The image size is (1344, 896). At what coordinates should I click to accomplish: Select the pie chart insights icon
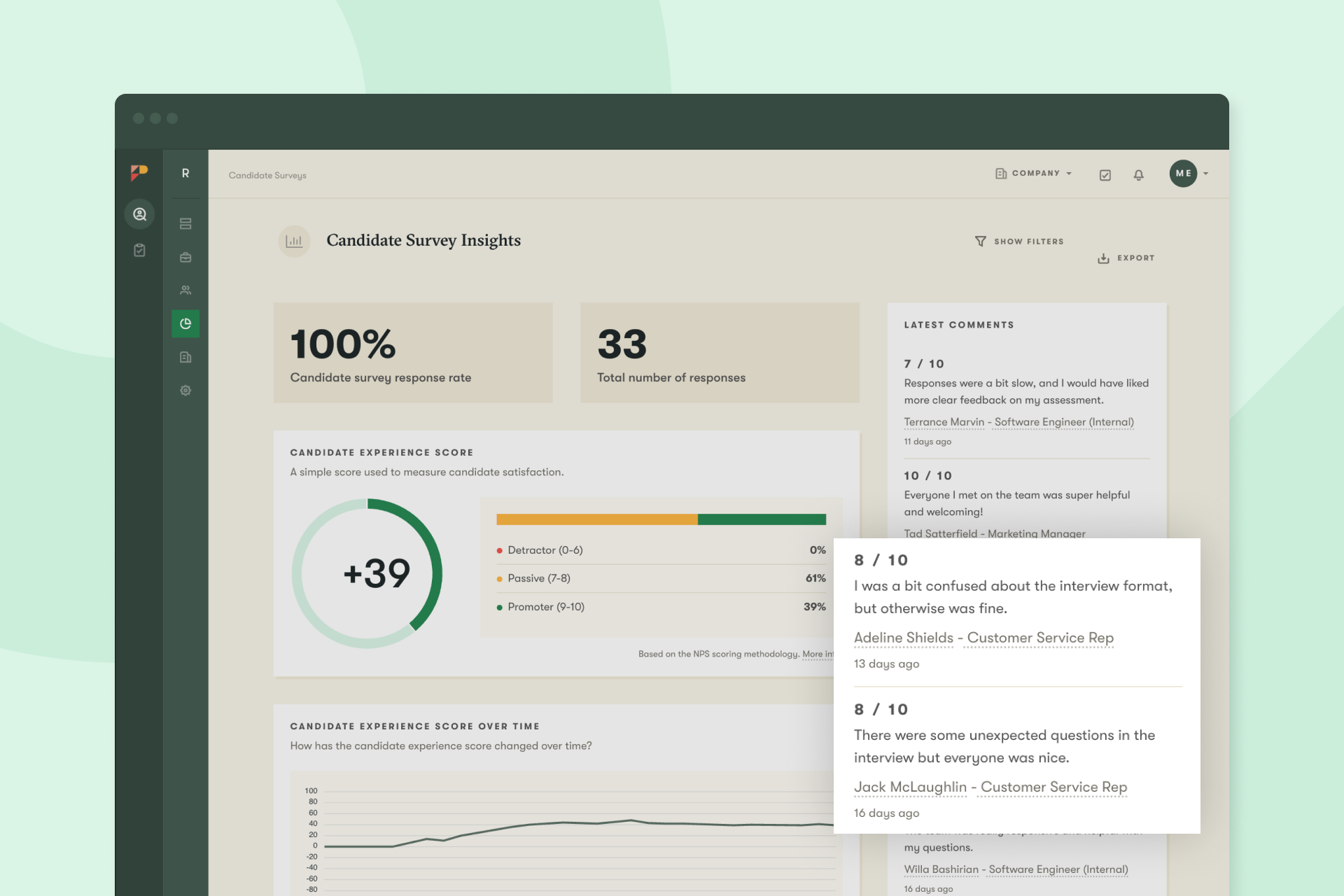185,323
